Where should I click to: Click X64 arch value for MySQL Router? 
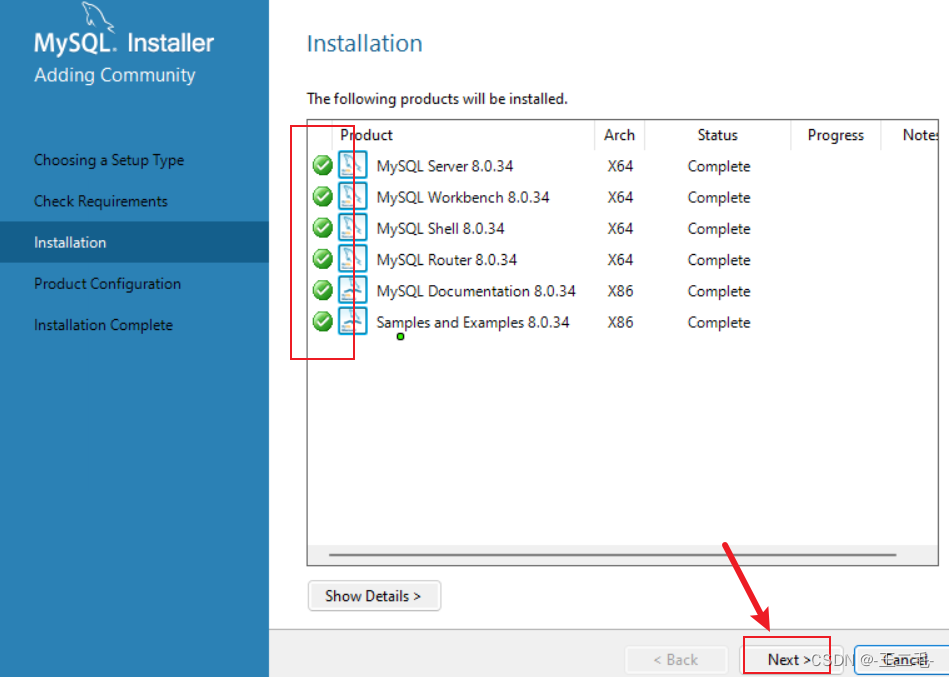[x=620, y=260]
